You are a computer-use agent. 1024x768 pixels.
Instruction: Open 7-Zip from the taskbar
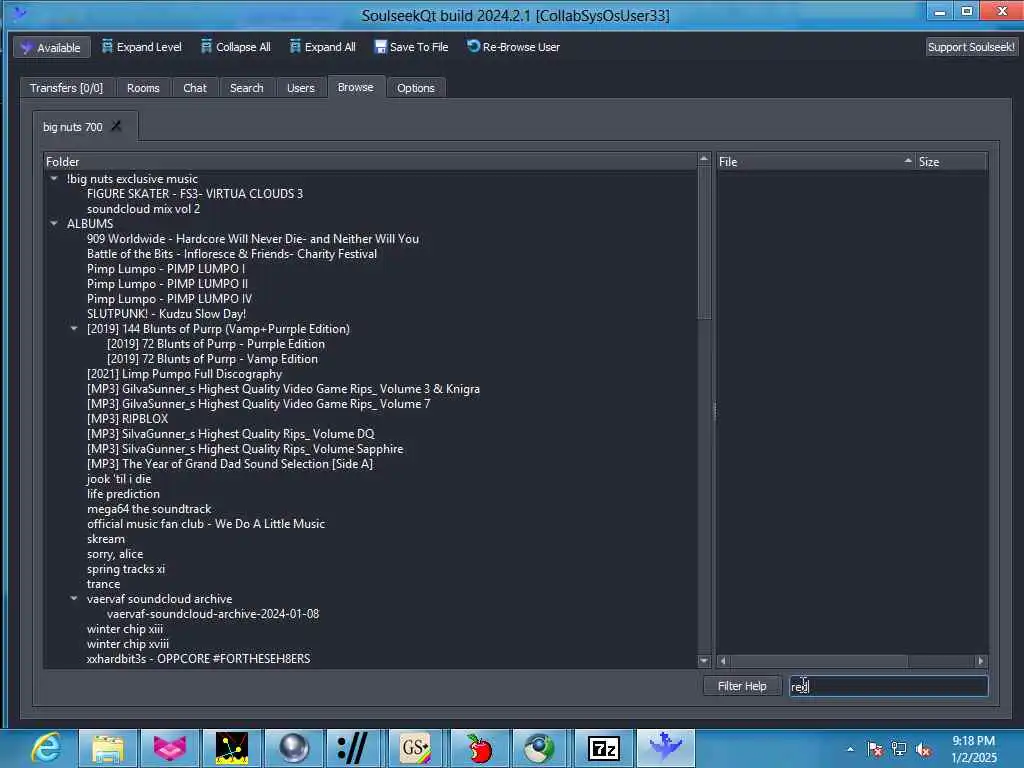603,748
